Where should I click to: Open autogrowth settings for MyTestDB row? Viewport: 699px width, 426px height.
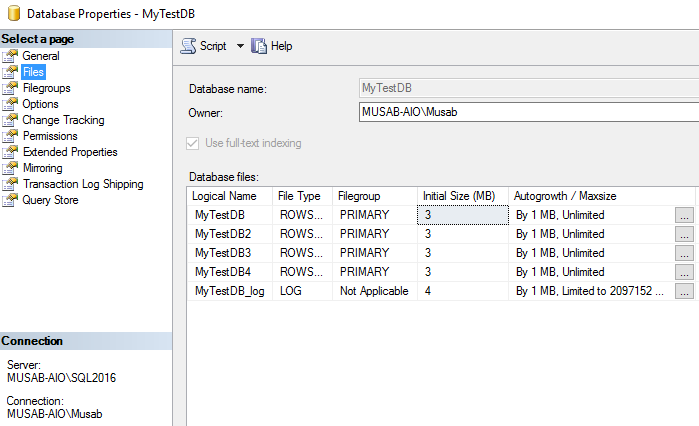684,215
